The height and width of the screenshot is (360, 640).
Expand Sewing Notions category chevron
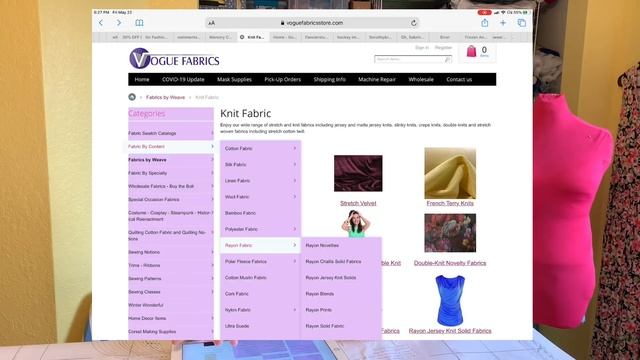(212, 252)
